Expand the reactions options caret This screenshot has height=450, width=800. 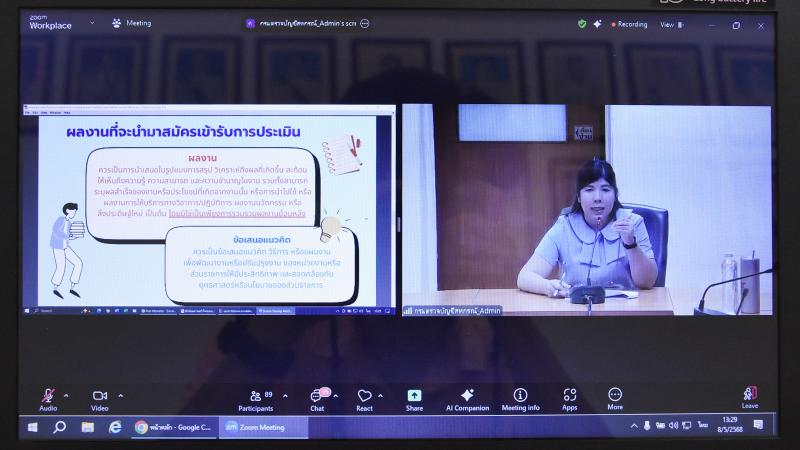tap(381, 396)
